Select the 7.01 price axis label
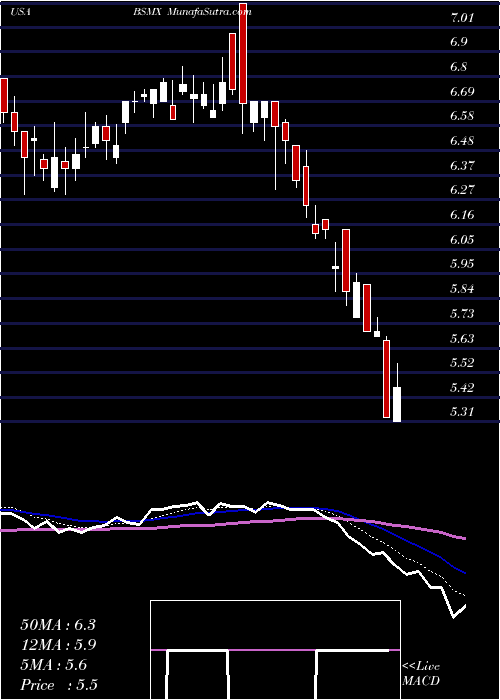The height and width of the screenshot is (700, 500). click(462, 19)
